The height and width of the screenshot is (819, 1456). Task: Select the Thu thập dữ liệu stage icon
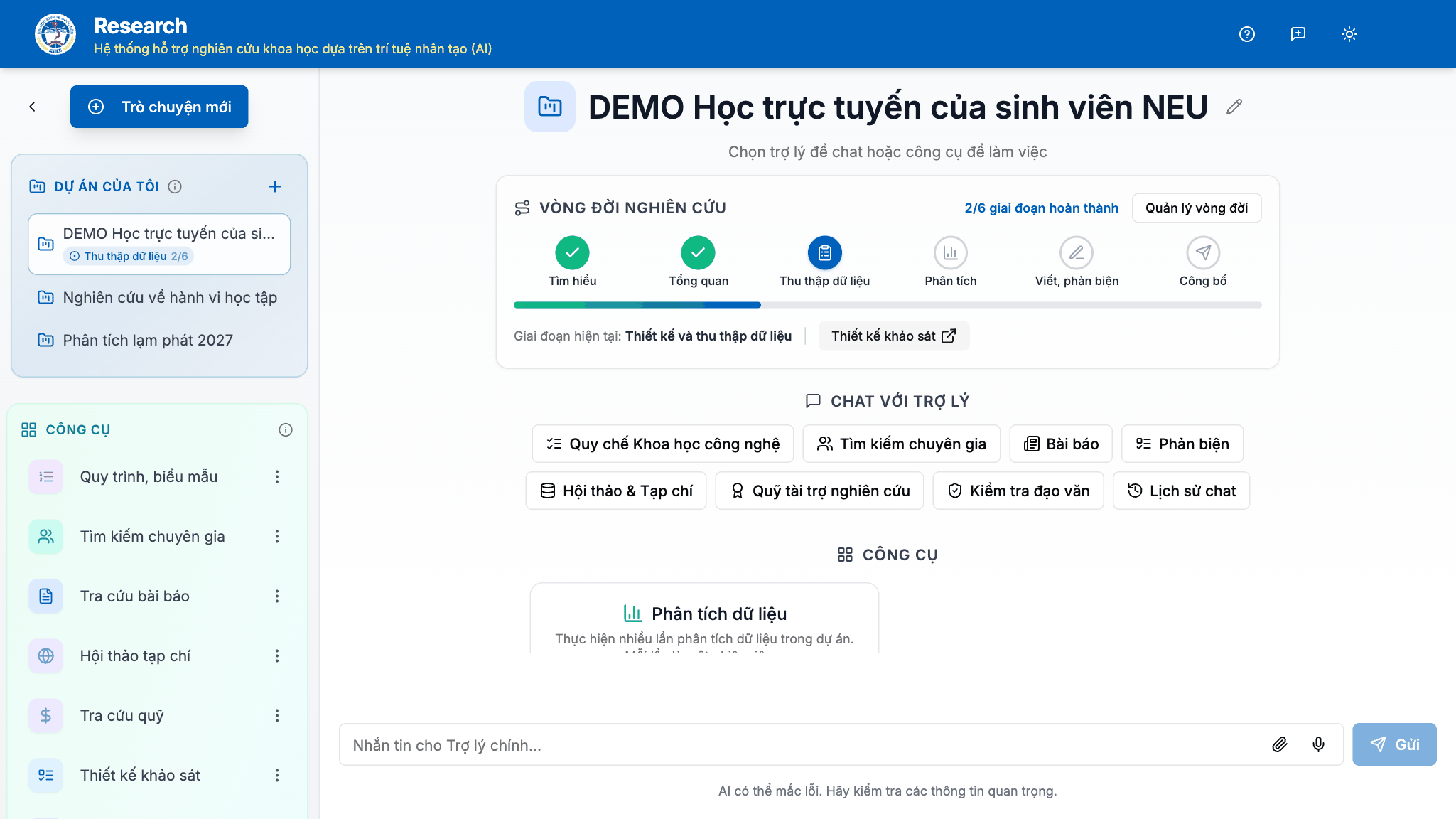824,252
